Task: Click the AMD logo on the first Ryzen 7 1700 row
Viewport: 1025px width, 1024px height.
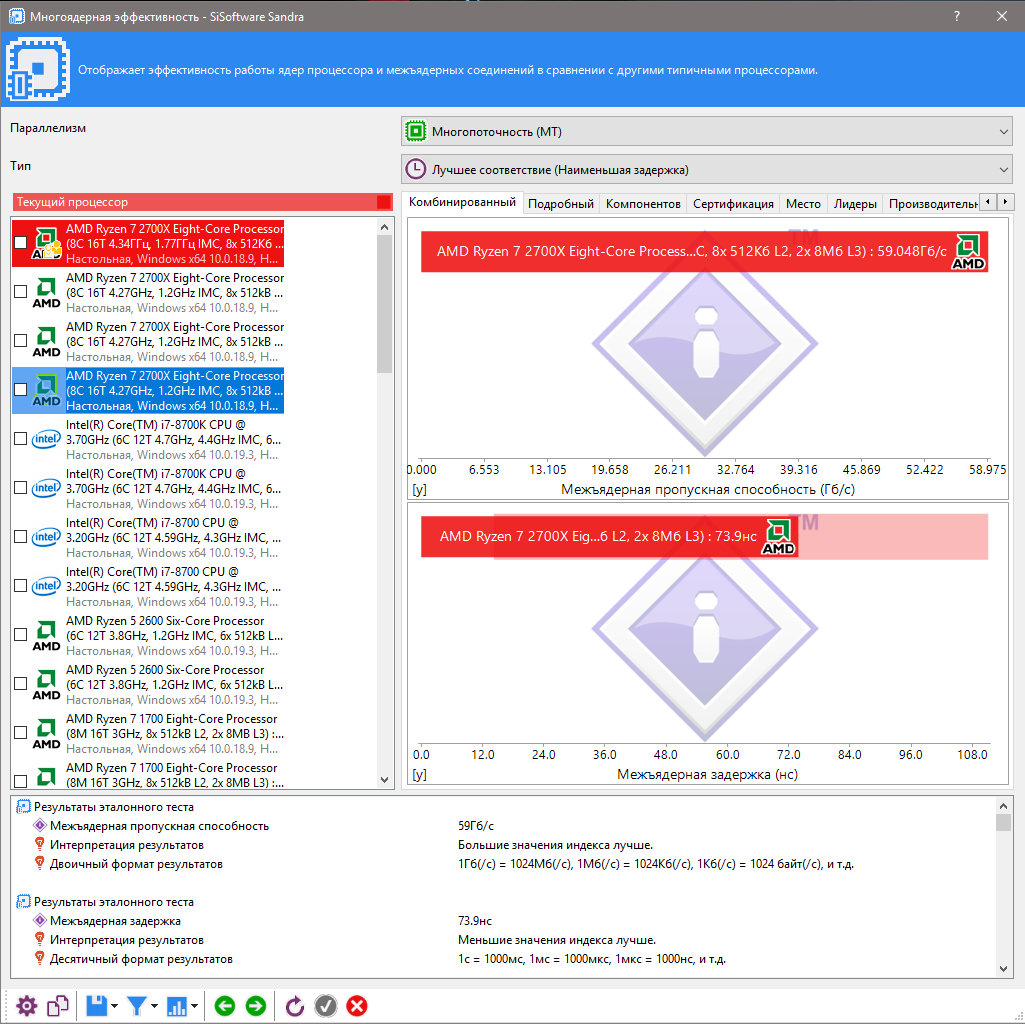Action: (46, 734)
